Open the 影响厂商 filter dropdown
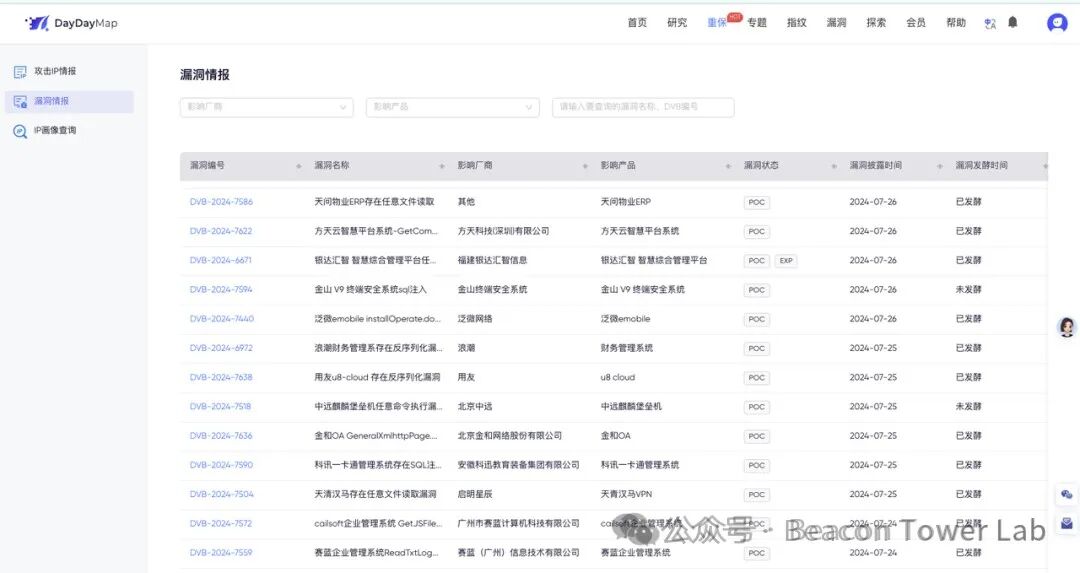 (267, 107)
